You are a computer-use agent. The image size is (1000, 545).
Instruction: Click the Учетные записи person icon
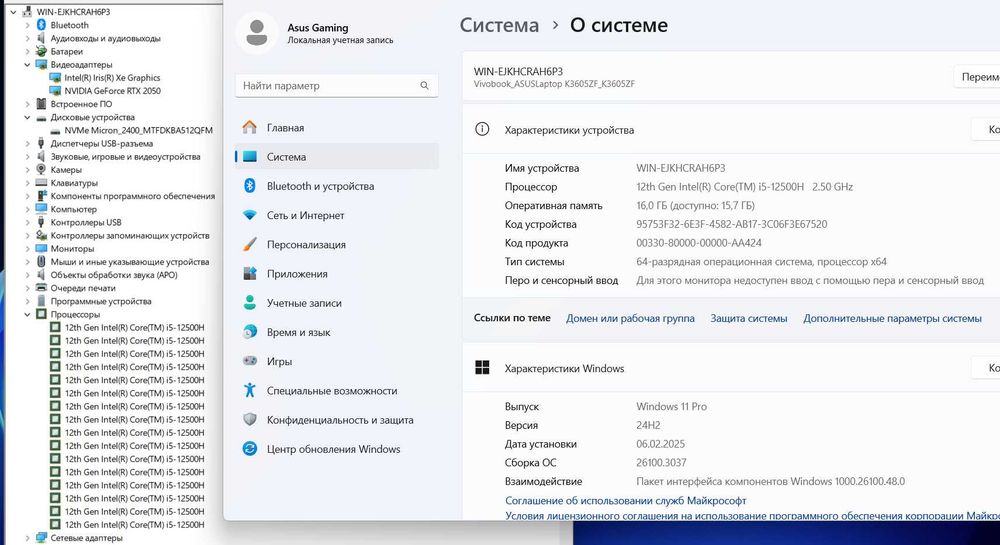250,303
